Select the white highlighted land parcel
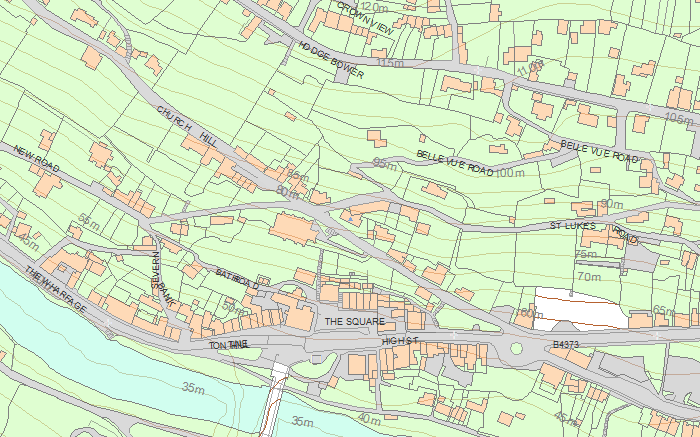 tap(580, 309)
